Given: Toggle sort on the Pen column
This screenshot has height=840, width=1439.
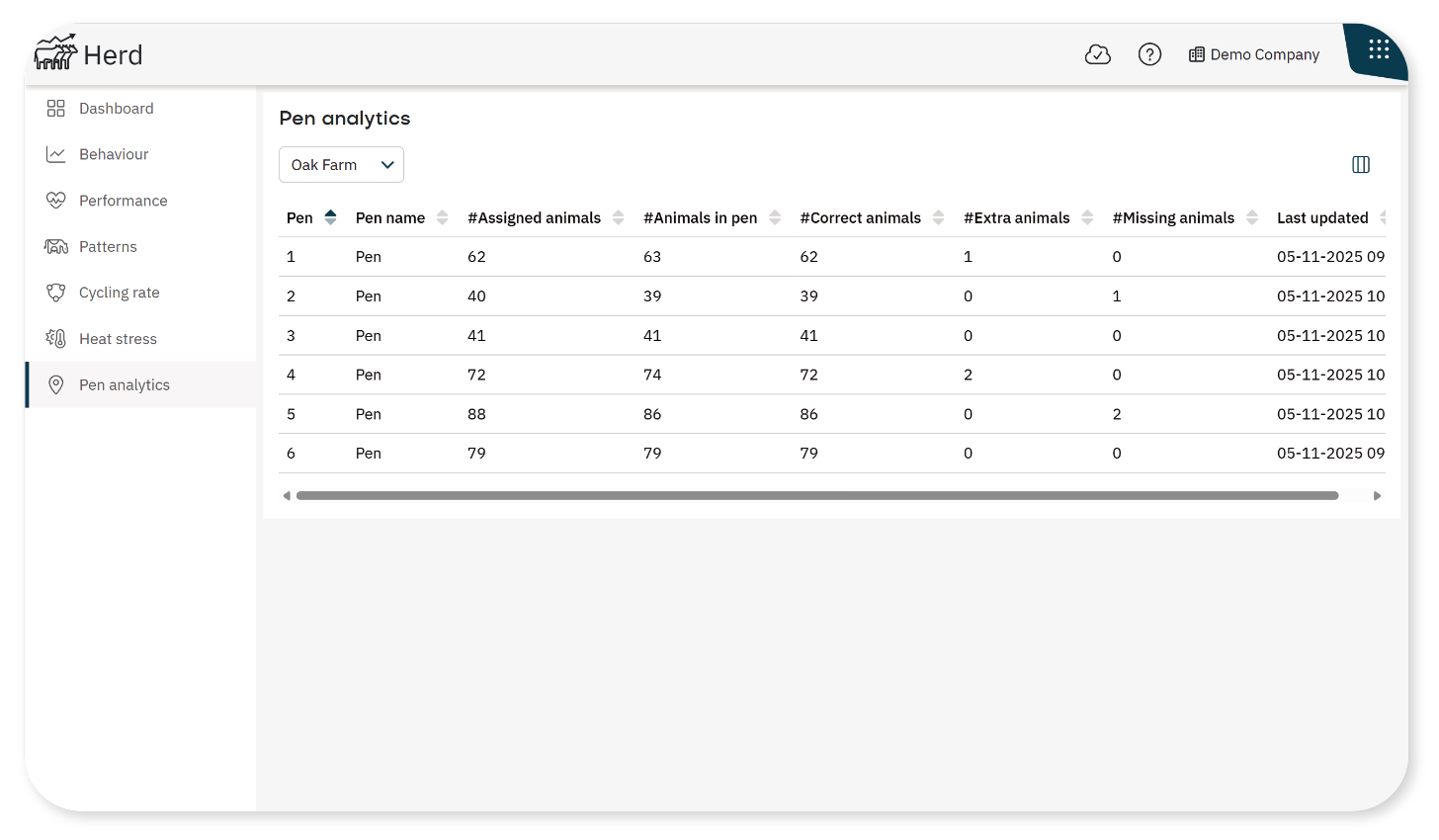Looking at the screenshot, I should click(330, 217).
